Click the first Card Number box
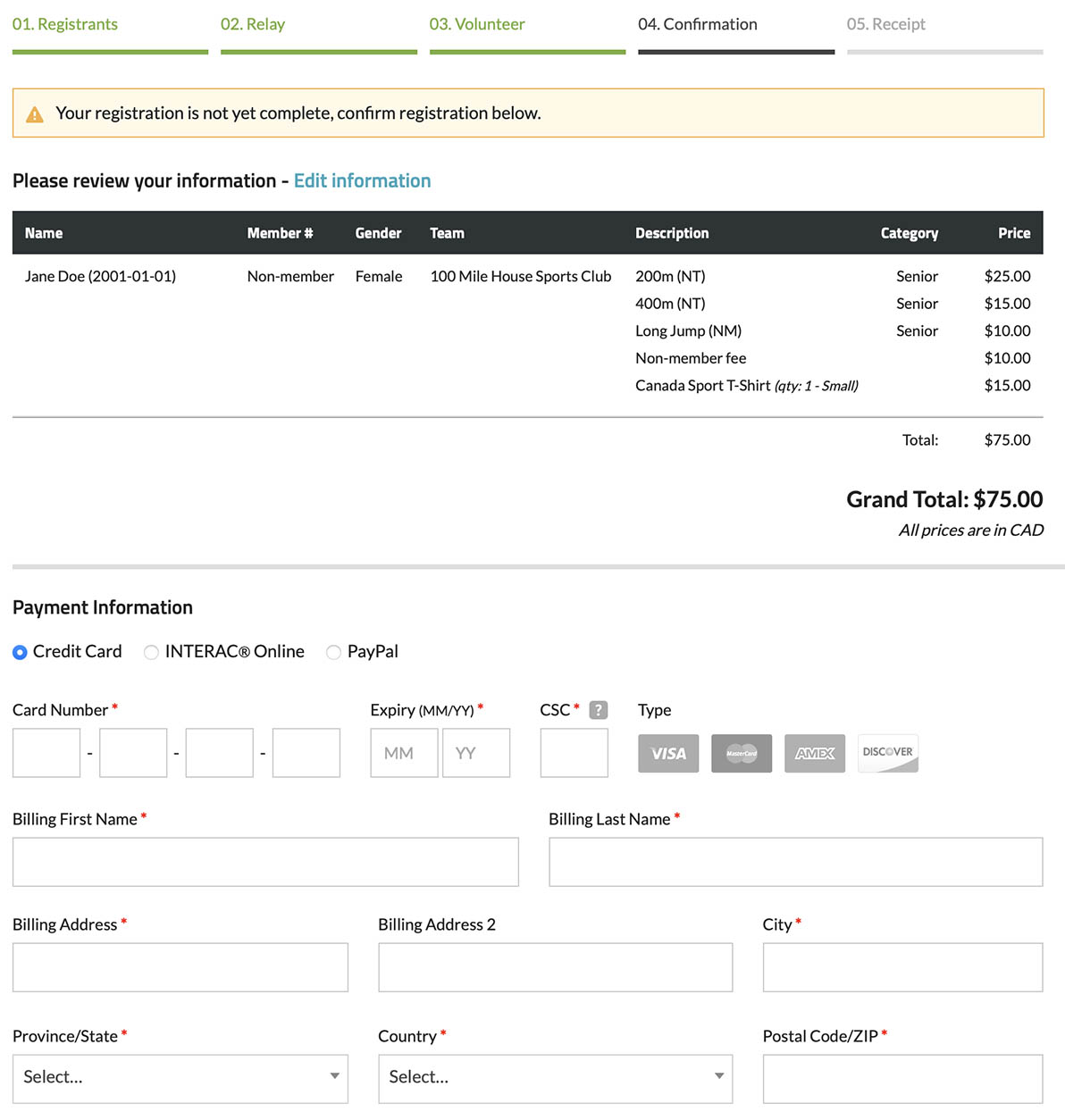 pos(46,753)
